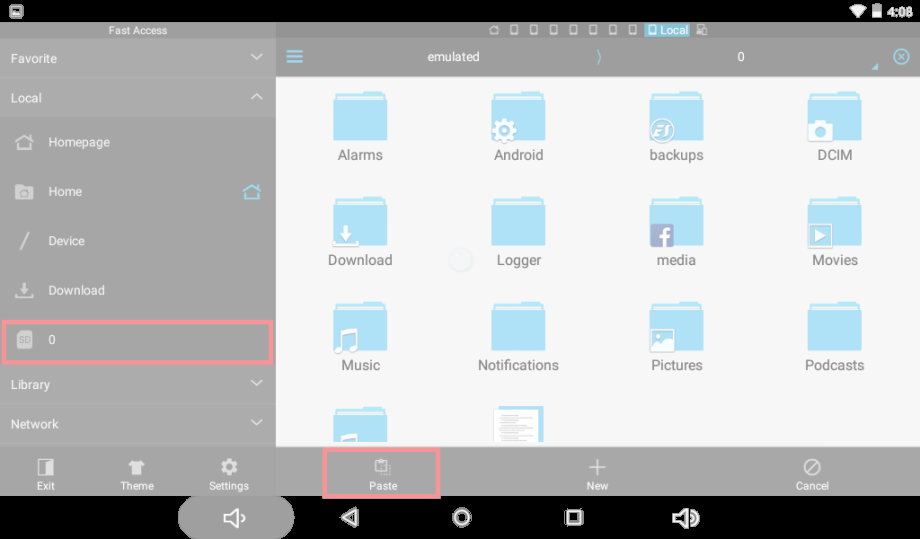Open the backups folder
The width and height of the screenshot is (920, 539).
[x=676, y=127]
